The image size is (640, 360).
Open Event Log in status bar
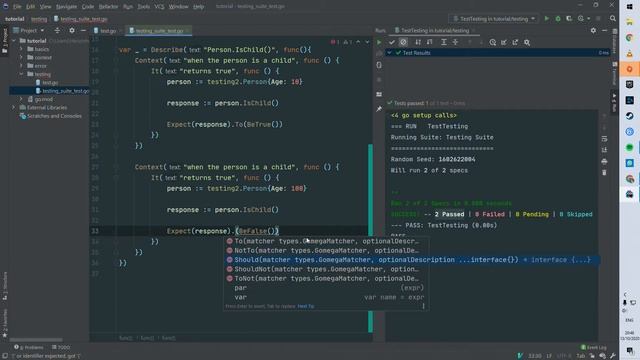[594, 347]
